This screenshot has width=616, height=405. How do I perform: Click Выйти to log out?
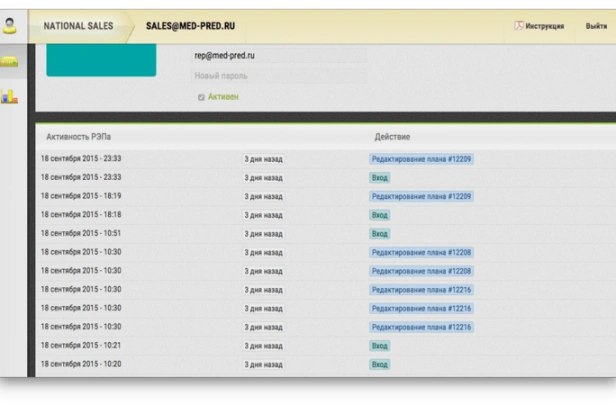tap(595, 26)
